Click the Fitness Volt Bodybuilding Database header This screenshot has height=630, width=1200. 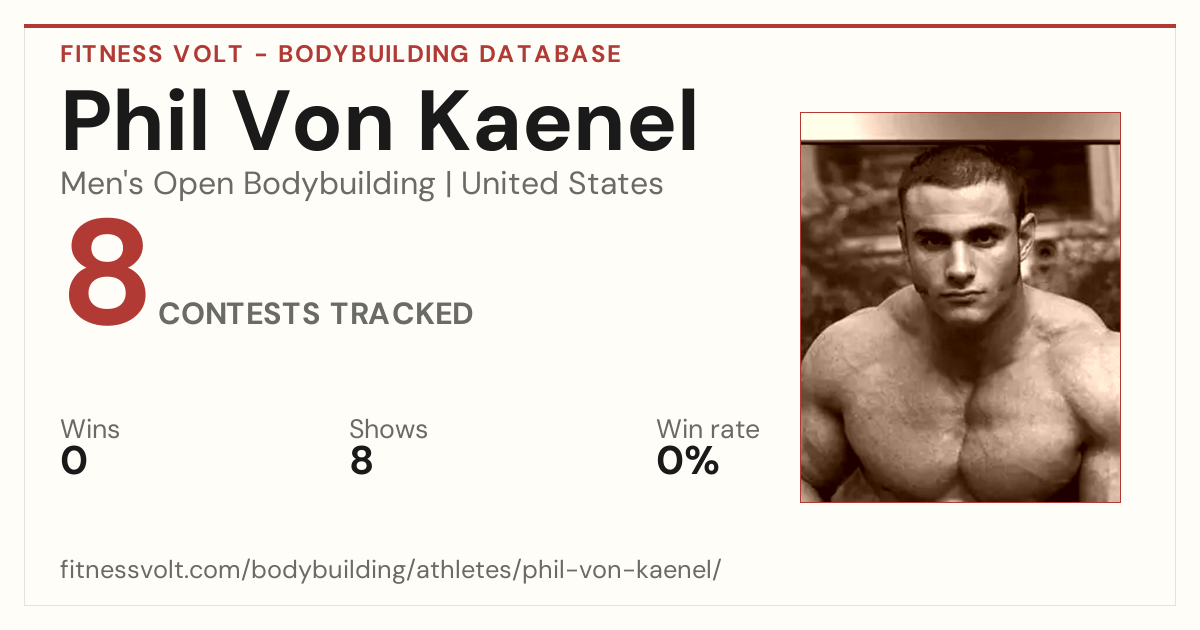coord(341,54)
